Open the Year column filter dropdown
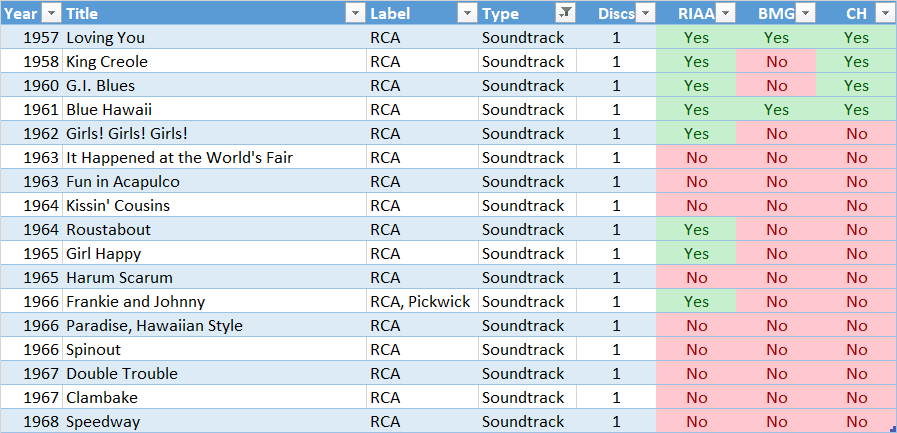 coord(53,13)
